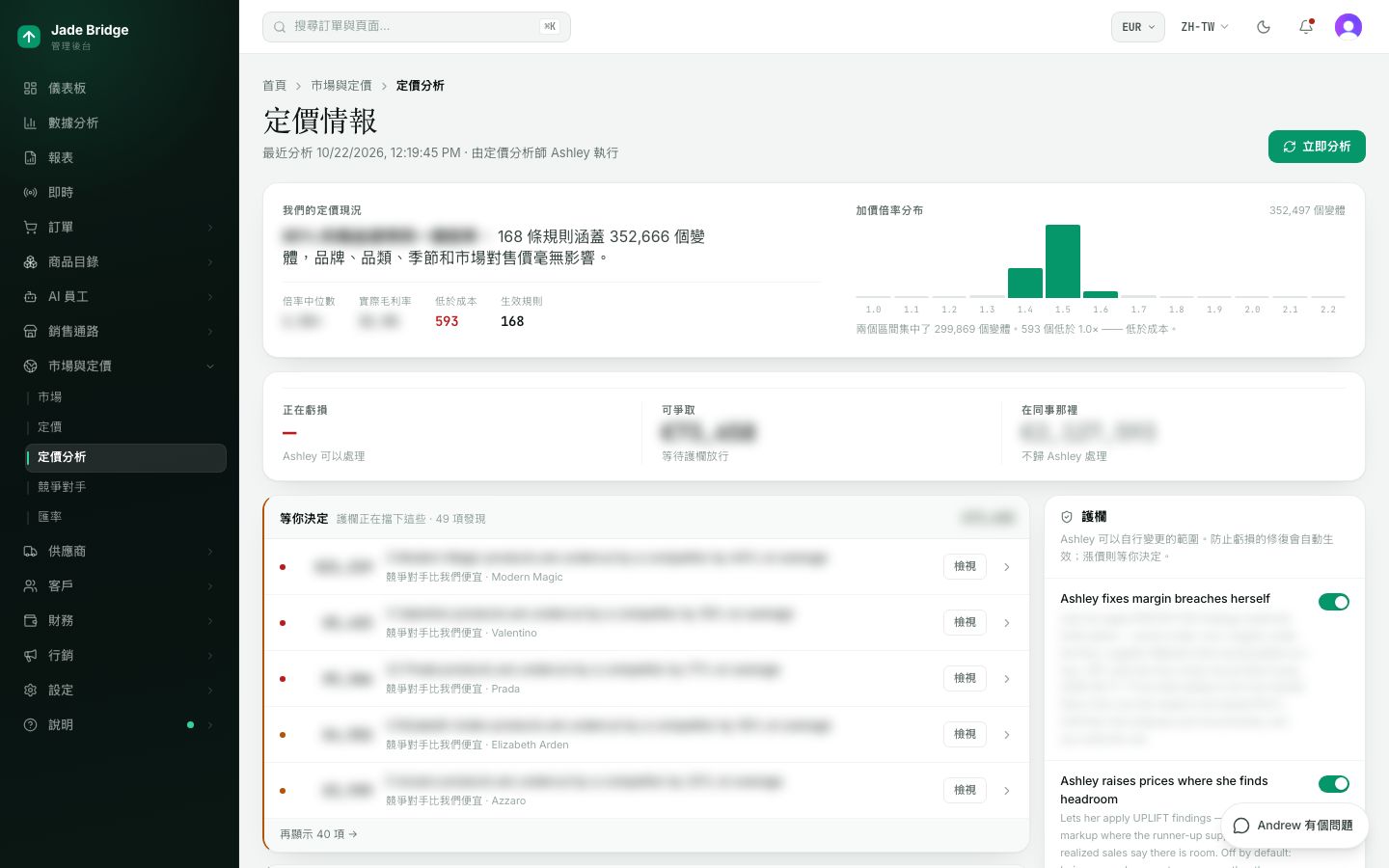
Task: Click the 再顯示 40 項 link
Action: click(318, 834)
